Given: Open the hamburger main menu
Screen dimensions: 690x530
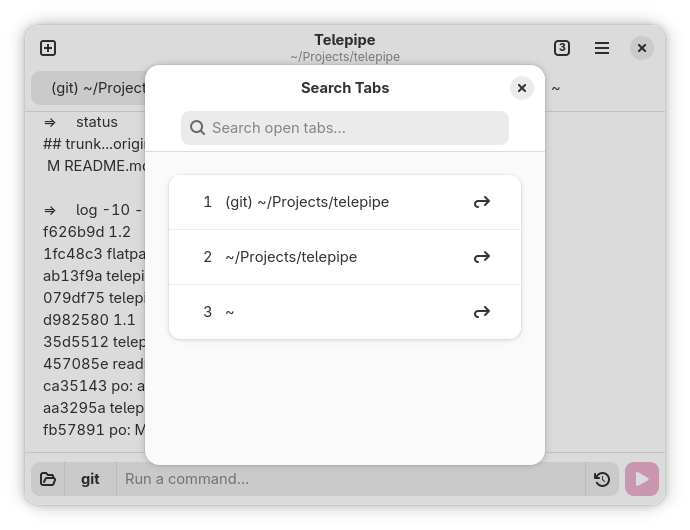Looking at the screenshot, I should point(602,48).
